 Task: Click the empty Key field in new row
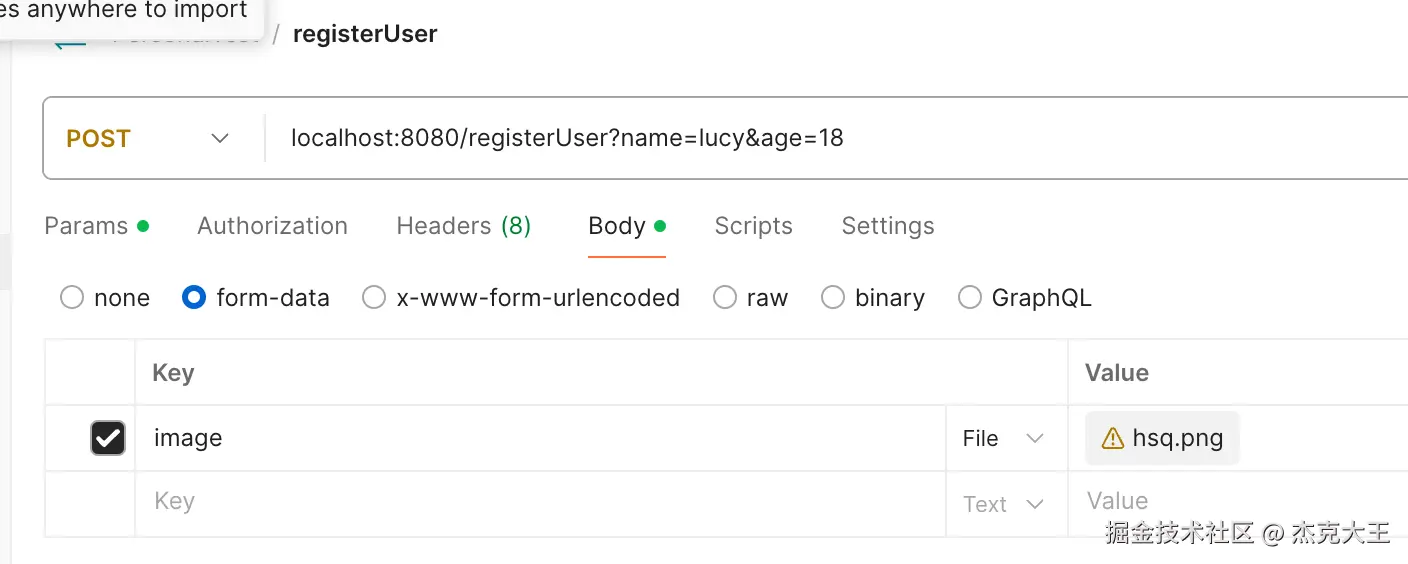coord(540,502)
